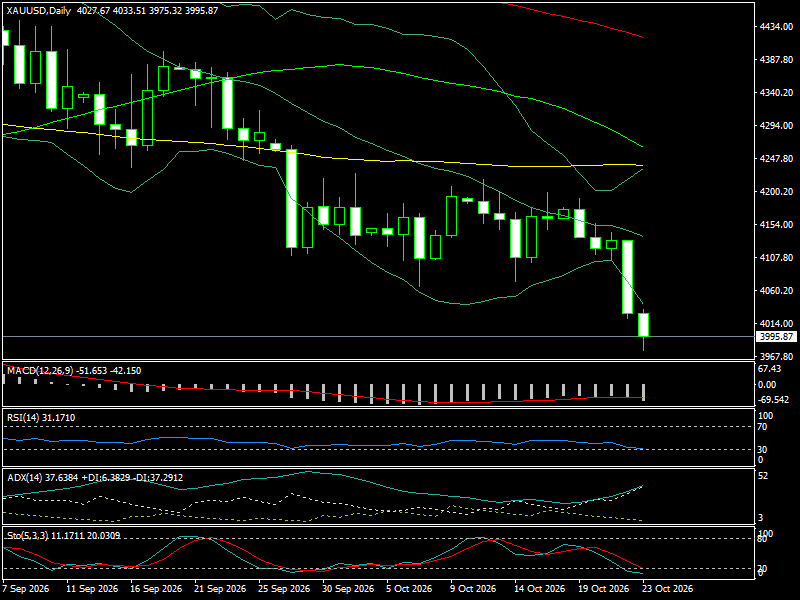Click the 9 Oct 2026 date label
Viewport: 800px width, 600px height.
coord(473,589)
